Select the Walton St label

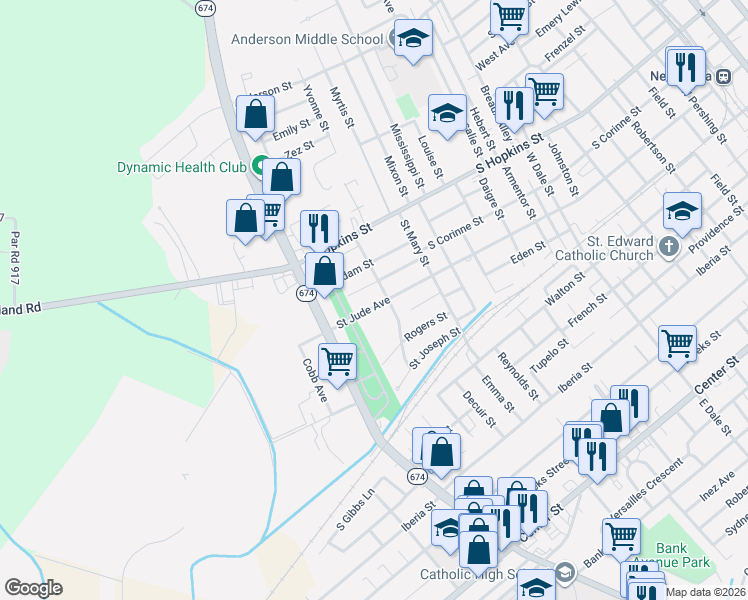(564, 289)
